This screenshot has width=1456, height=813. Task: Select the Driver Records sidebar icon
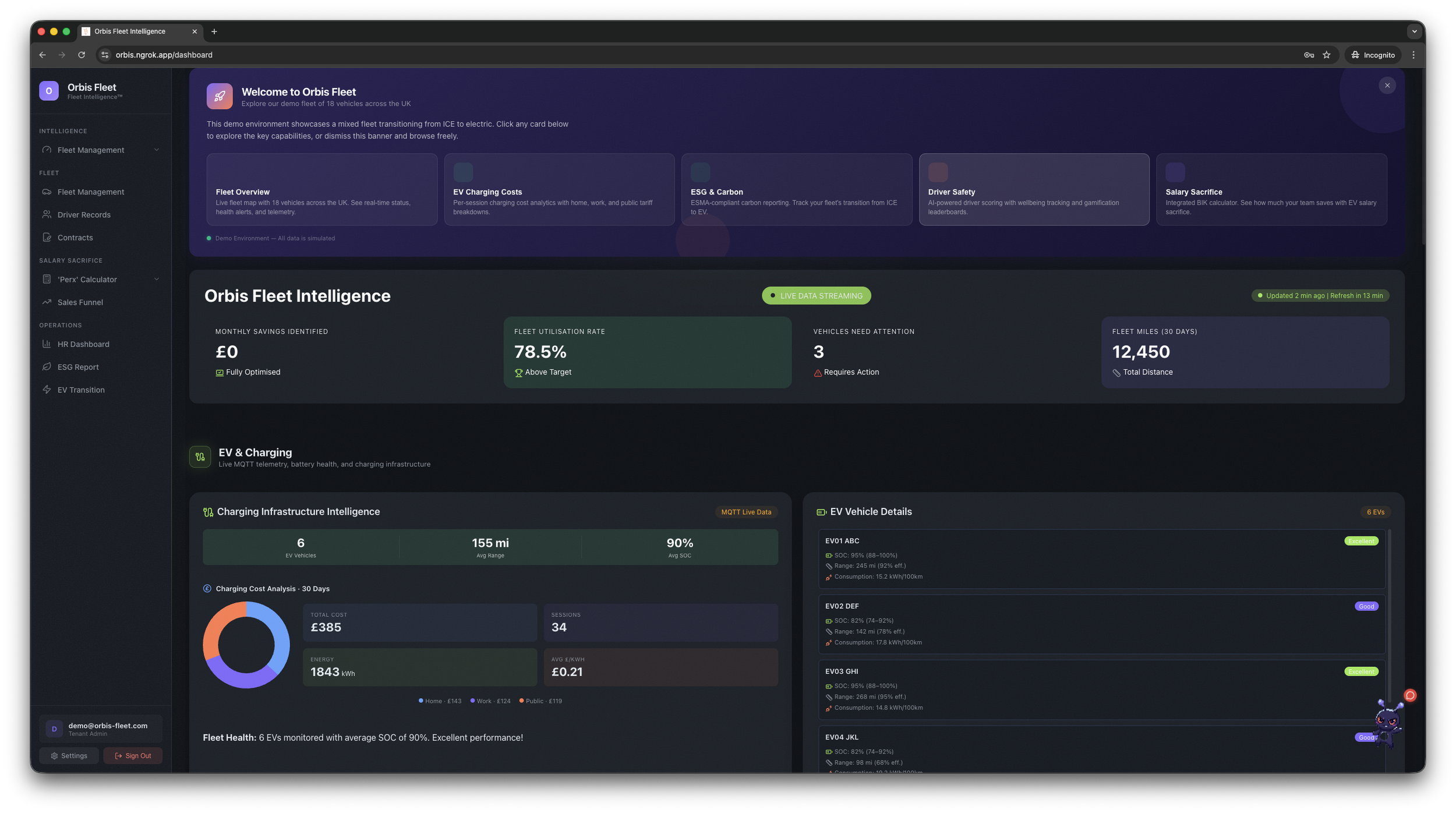coord(48,214)
